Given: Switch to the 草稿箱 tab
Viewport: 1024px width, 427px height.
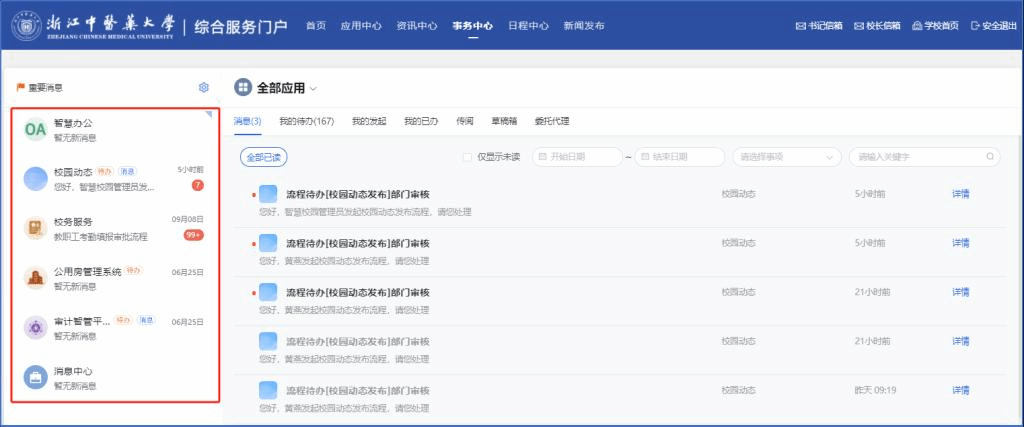Looking at the screenshot, I should tap(504, 121).
